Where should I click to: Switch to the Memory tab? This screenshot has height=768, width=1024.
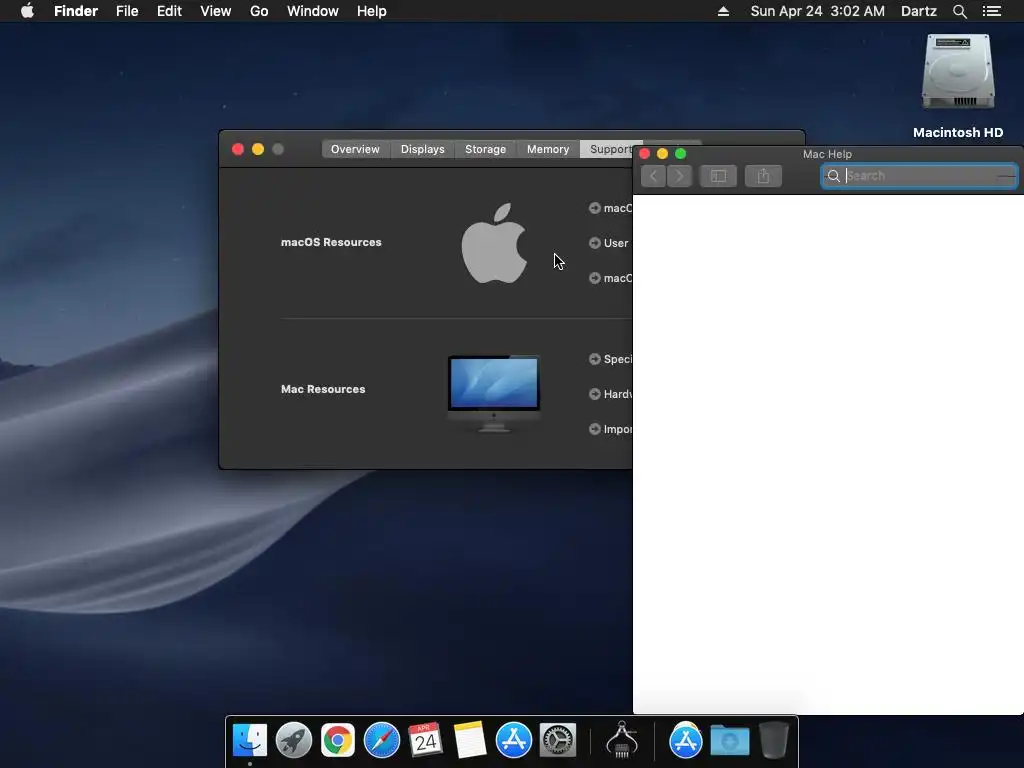coord(548,149)
